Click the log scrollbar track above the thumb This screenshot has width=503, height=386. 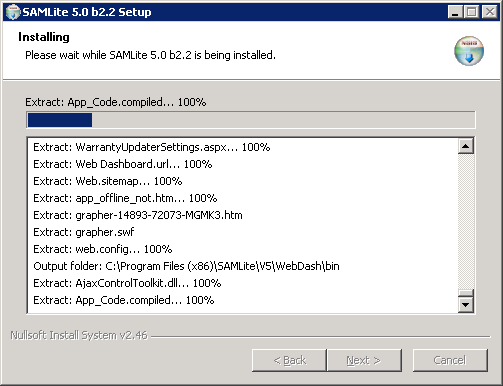(466, 221)
